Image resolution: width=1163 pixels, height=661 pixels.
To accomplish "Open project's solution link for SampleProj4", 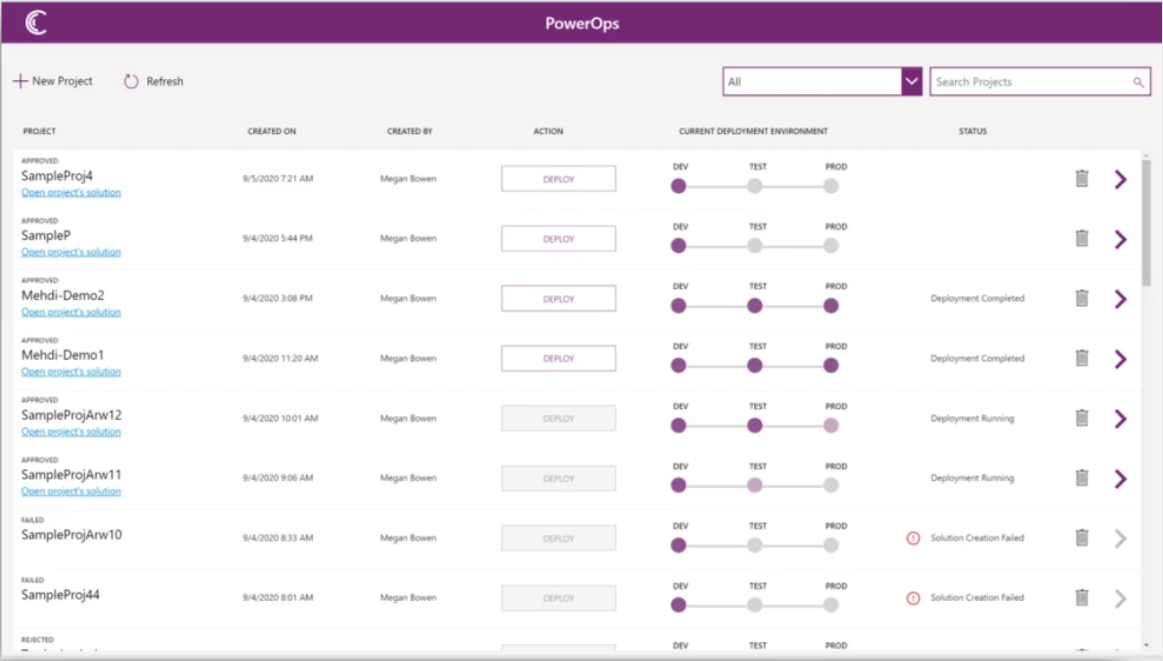I will point(71,192).
